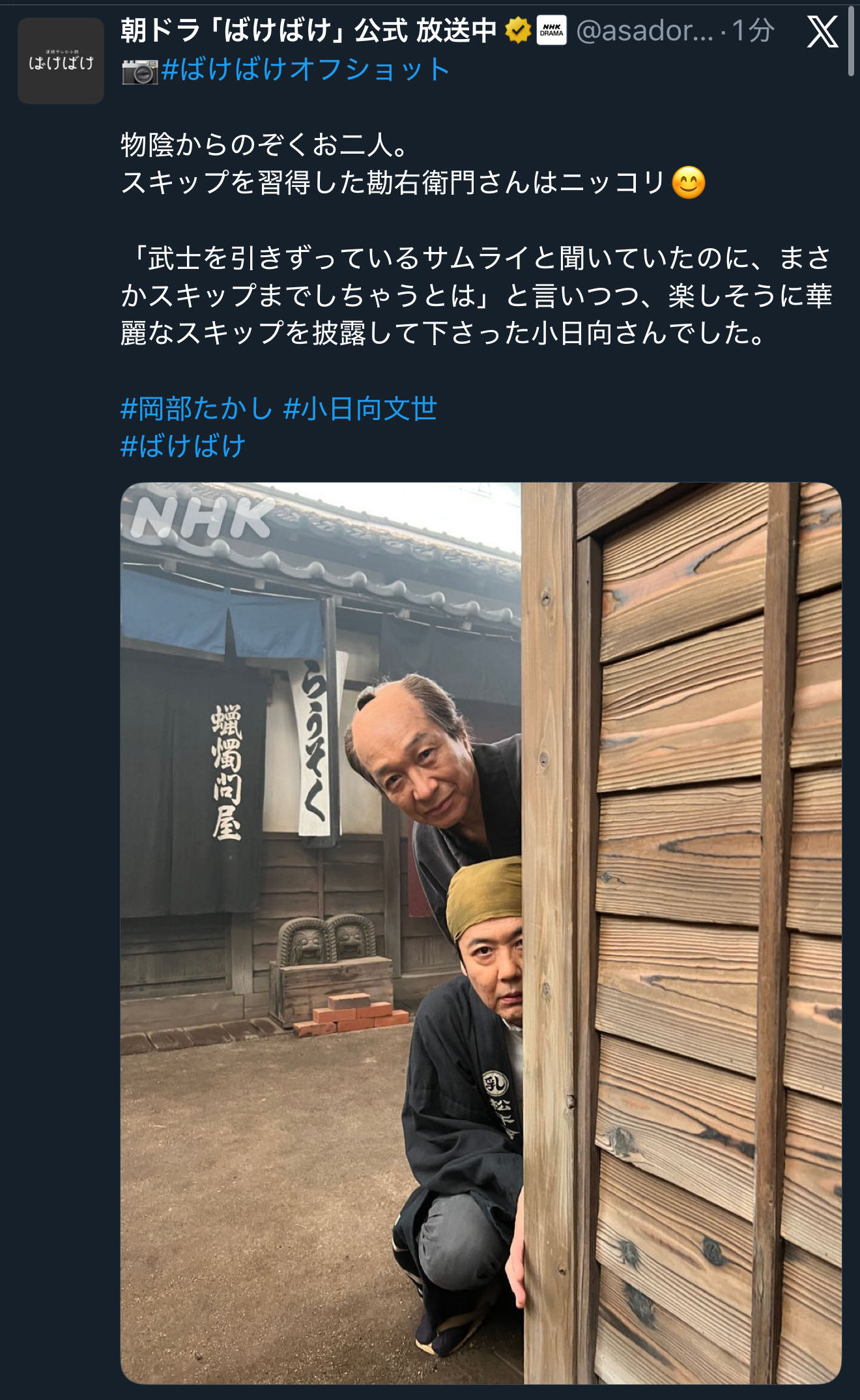This screenshot has height=1400, width=860.
Task: Click the gold verified badge
Action: pyautogui.click(x=518, y=31)
